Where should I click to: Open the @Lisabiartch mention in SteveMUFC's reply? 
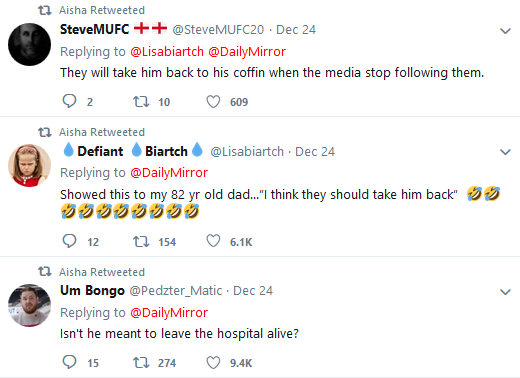(167, 52)
